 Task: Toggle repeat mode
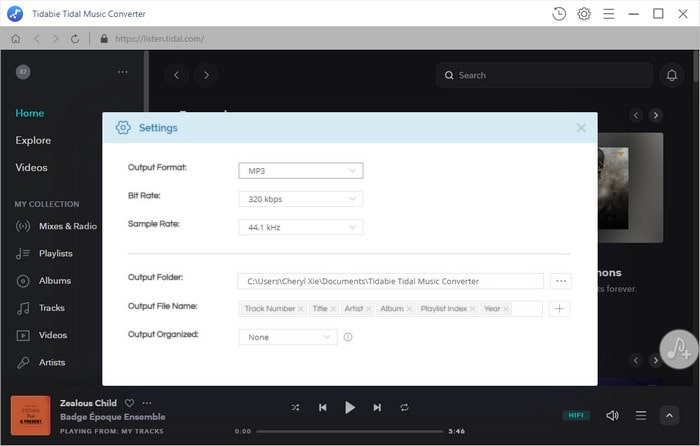click(x=404, y=408)
